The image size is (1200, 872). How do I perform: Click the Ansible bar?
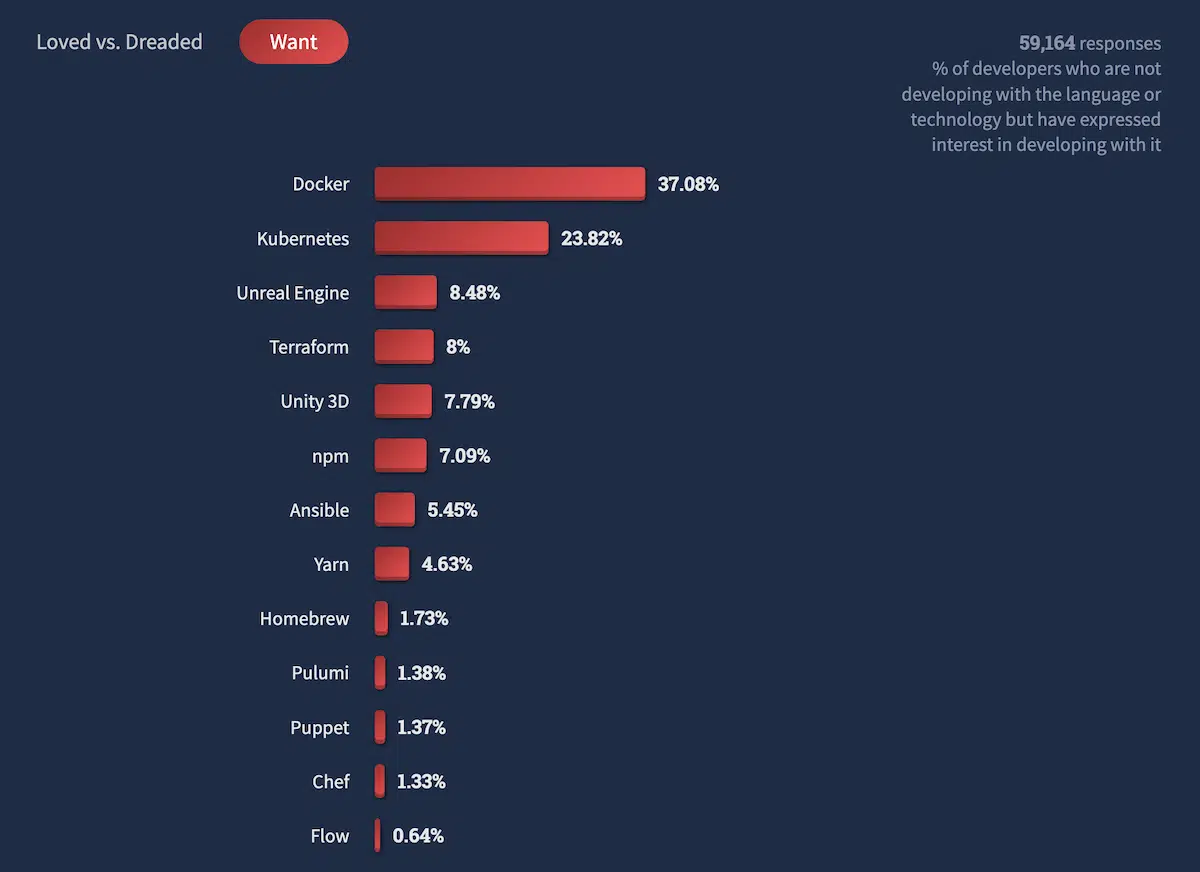tap(394, 509)
